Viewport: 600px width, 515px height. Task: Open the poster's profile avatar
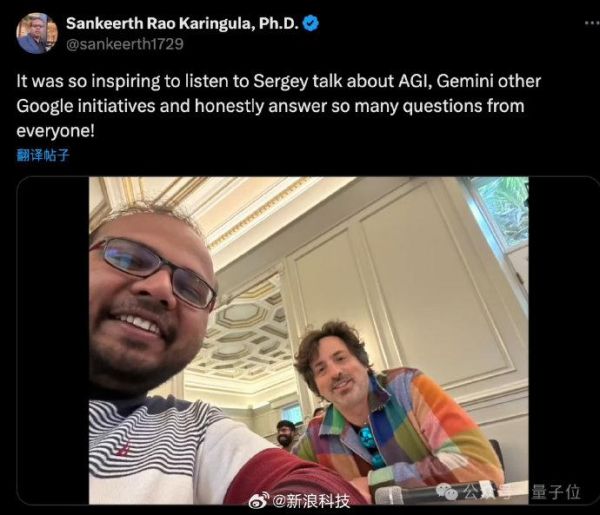(37, 33)
